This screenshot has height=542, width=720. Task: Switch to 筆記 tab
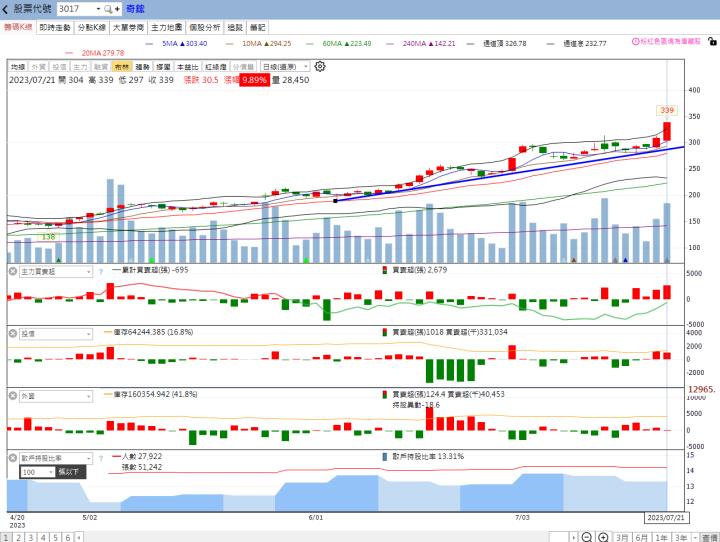258,27
